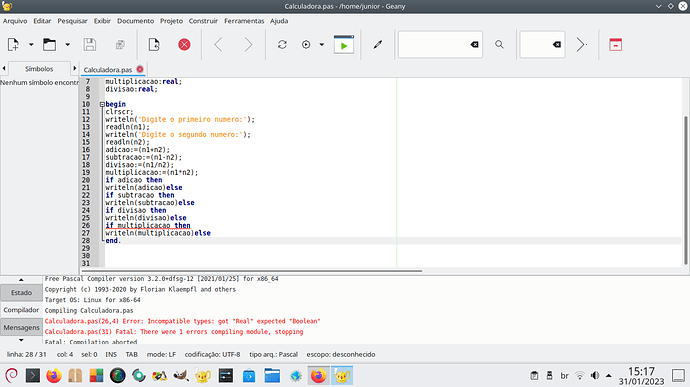
Task: Open Firefox from the taskbar launcher
Action: (x=54, y=376)
